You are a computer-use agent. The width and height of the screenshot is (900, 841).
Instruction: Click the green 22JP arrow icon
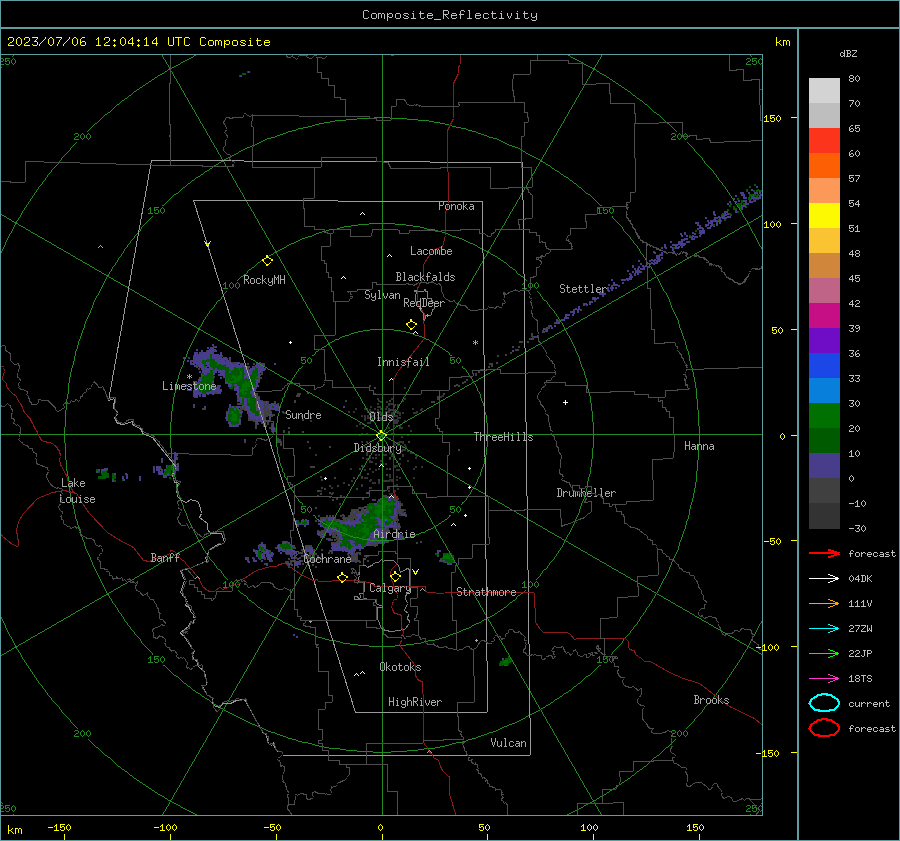pyautogui.click(x=824, y=653)
